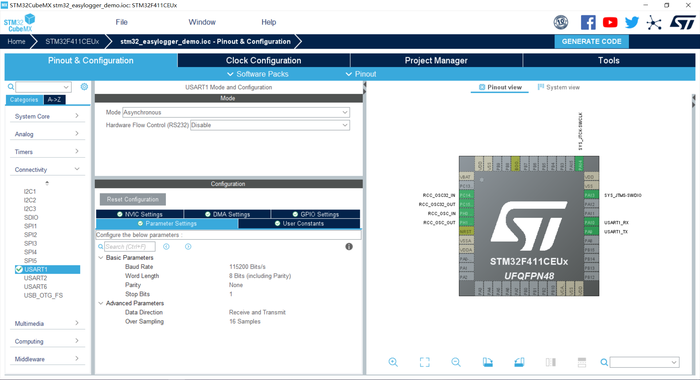
Task: Select the NRST pin on the chip
Action: click(x=466, y=231)
